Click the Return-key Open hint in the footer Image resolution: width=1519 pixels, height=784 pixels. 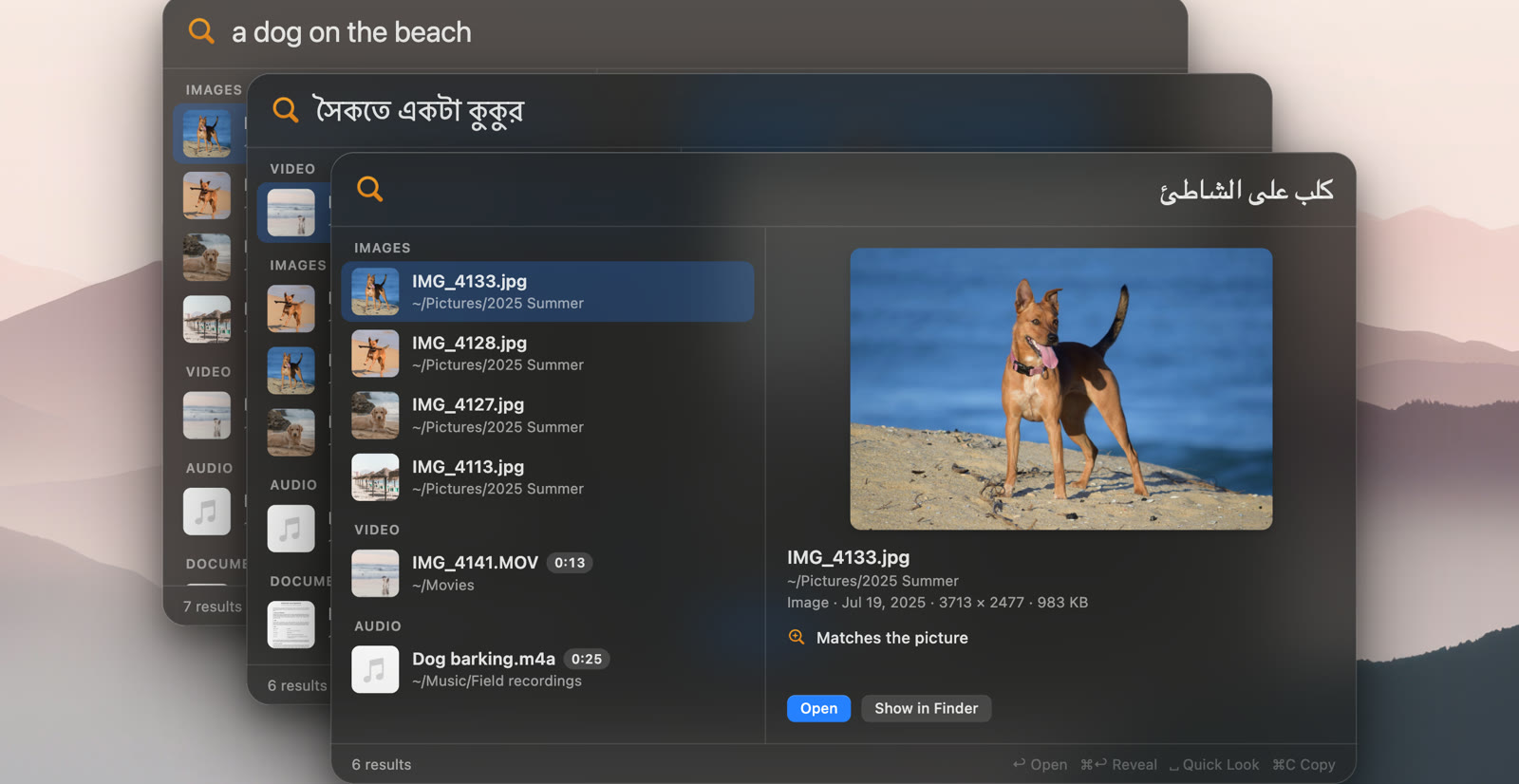1040,764
